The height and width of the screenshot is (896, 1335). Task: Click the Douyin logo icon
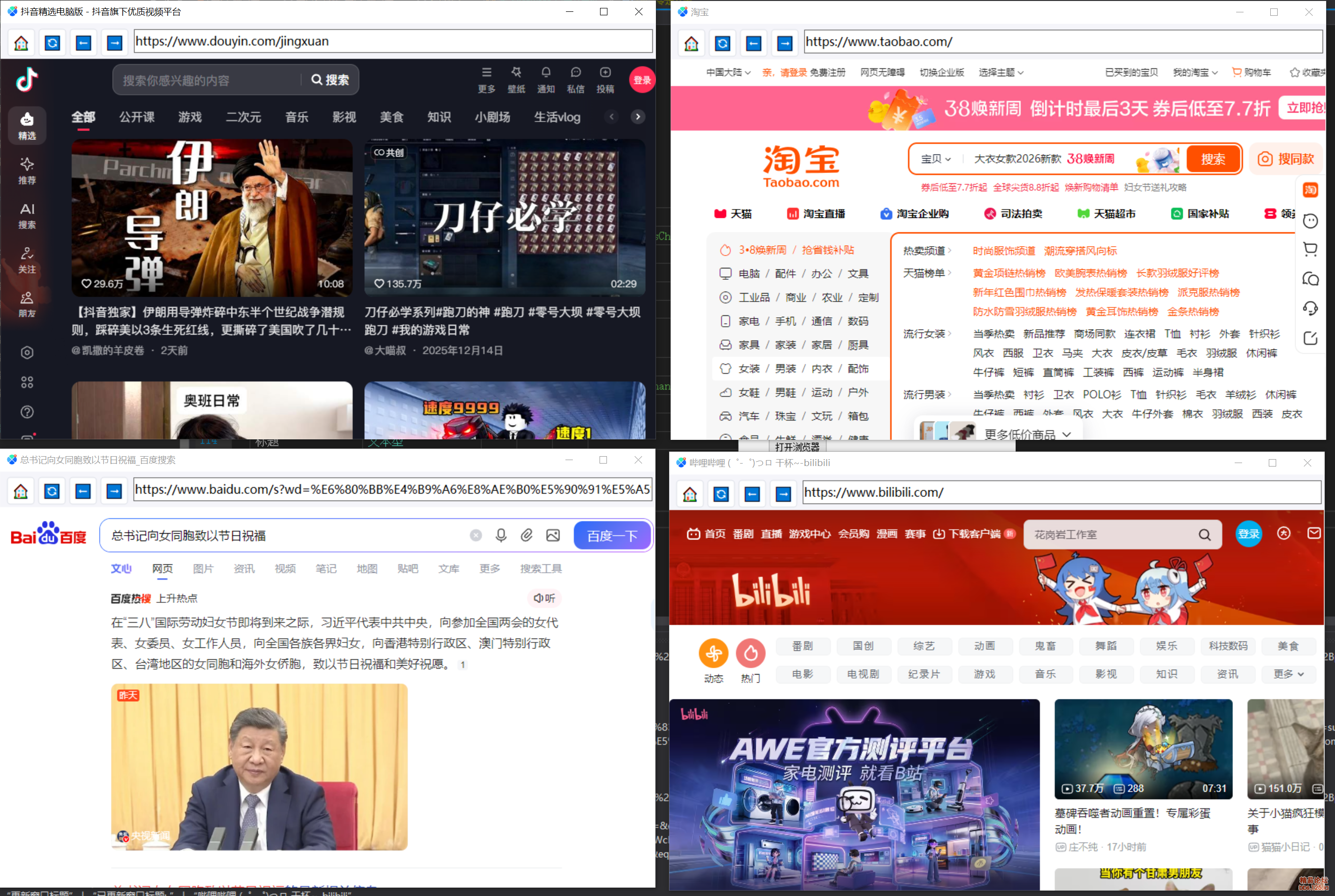tap(27, 79)
